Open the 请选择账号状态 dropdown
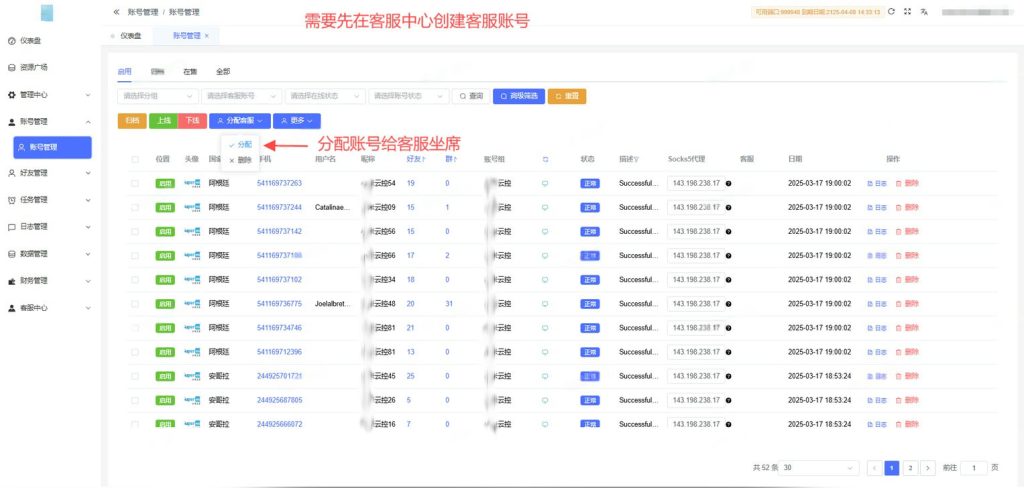The image size is (1024, 488). click(x=409, y=96)
